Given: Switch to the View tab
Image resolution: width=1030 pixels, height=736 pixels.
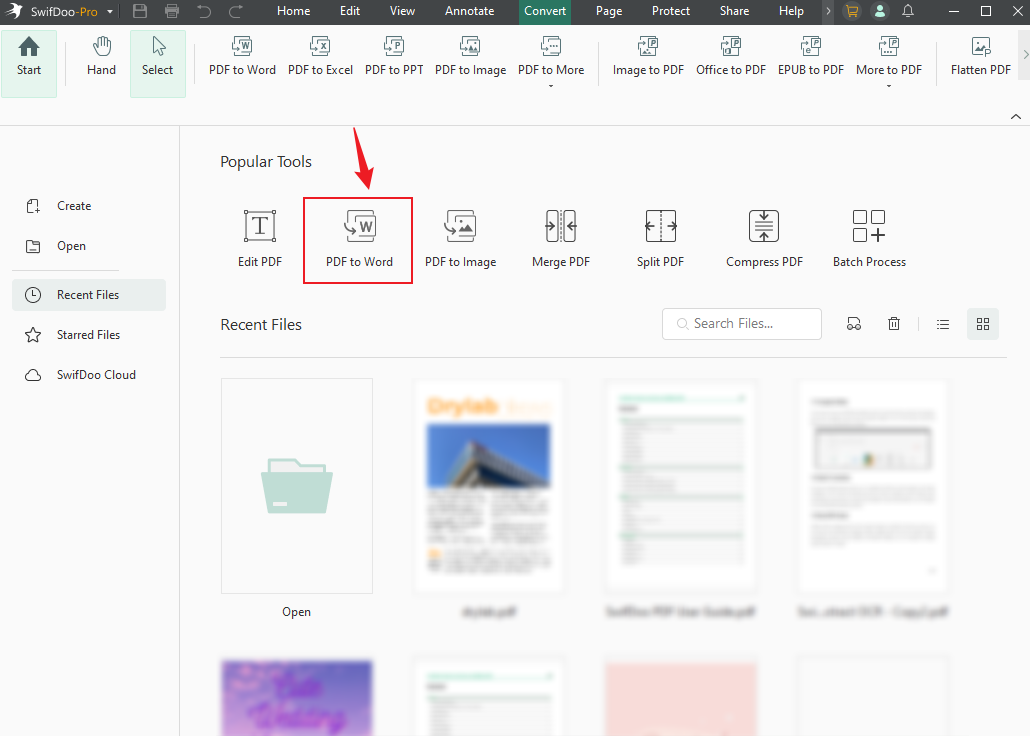Looking at the screenshot, I should tap(402, 11).
